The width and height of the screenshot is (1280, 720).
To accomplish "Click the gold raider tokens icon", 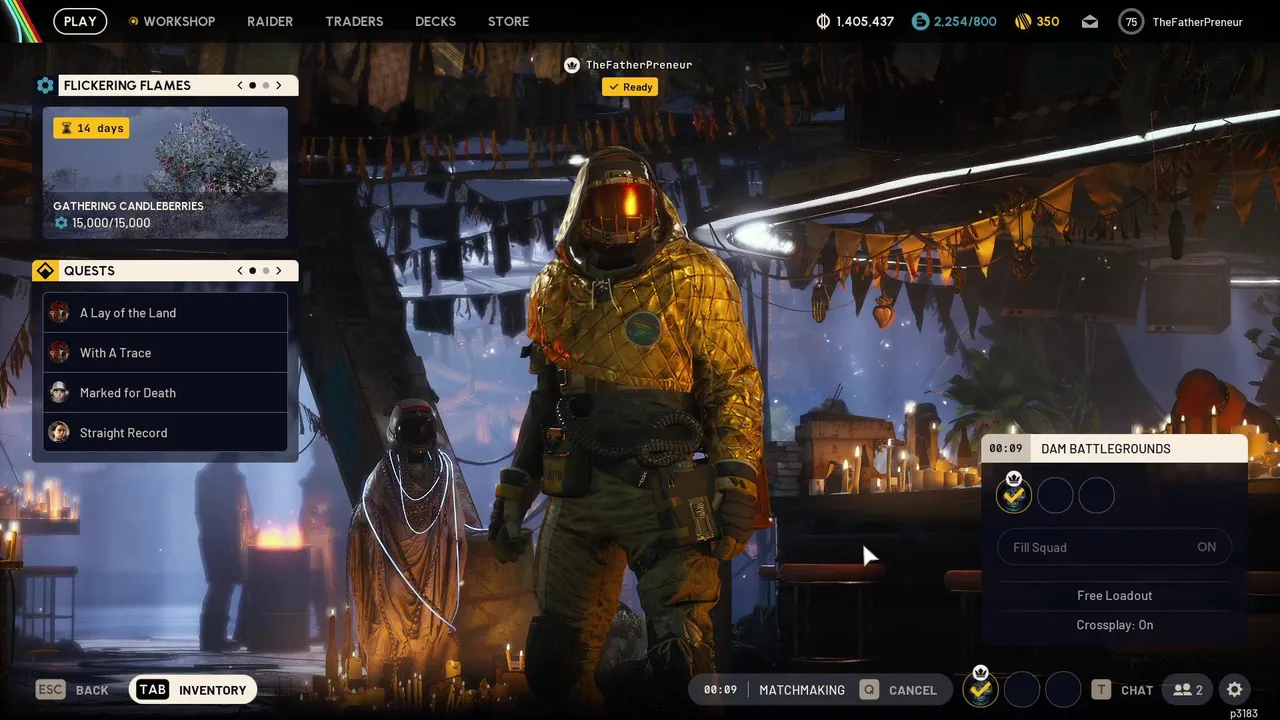I will click(x=1022, y=21).
